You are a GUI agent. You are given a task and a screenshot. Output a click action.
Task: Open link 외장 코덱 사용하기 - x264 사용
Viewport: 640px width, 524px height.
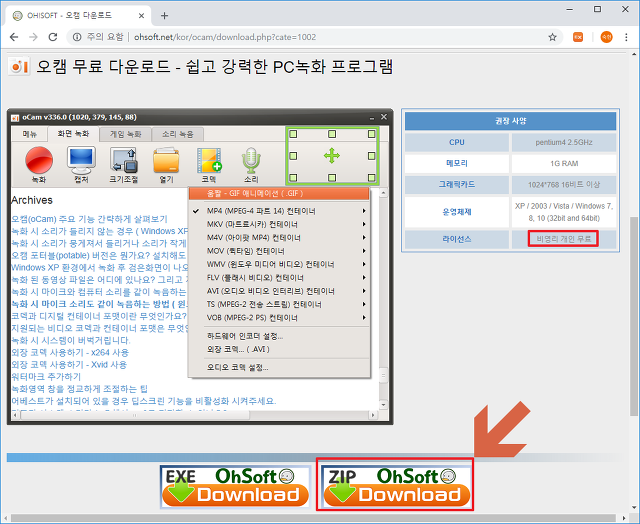pyautogui.click(x=70, y=352)
